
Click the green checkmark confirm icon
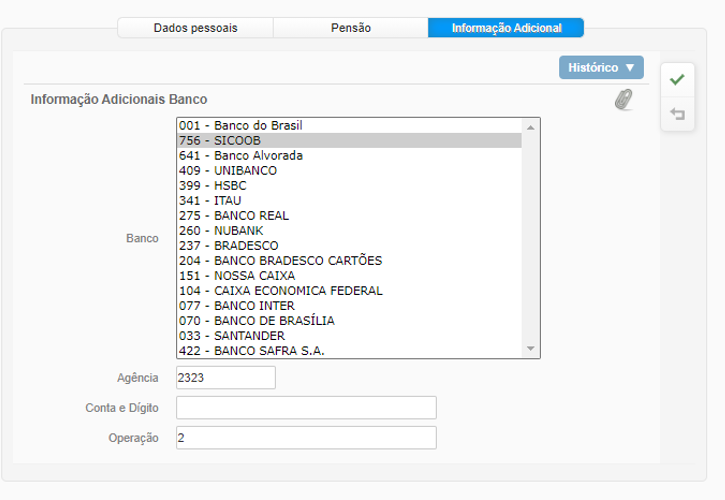point(677,79)
